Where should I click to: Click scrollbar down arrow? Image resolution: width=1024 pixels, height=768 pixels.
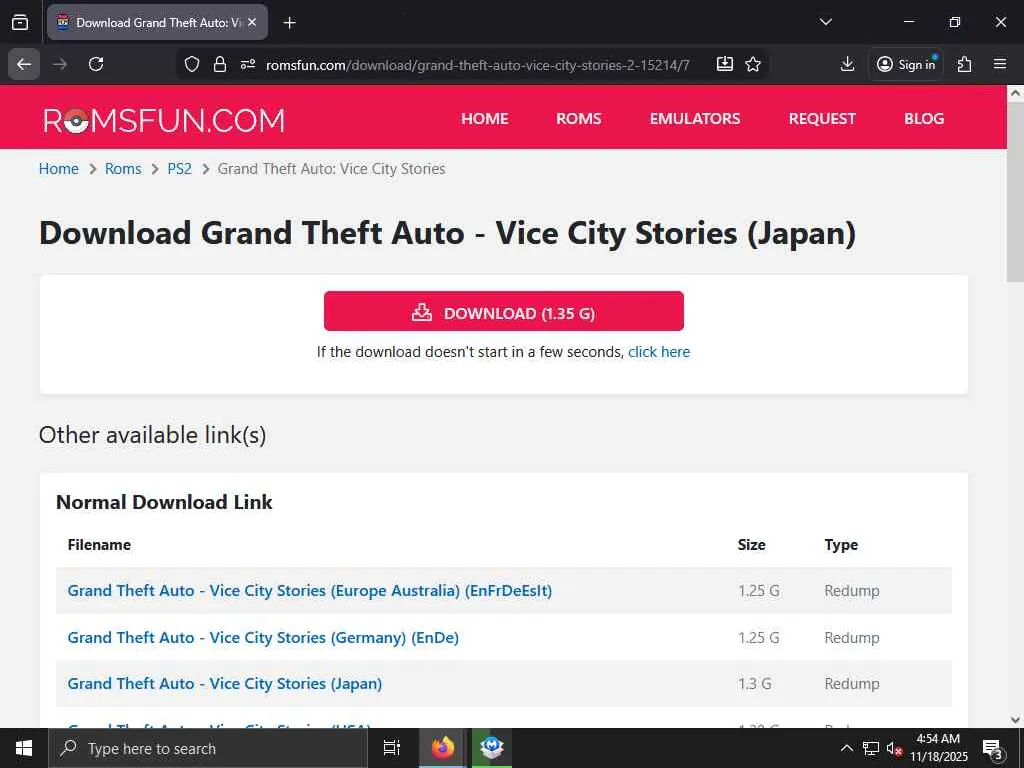pyautogui.click(x=1015, y=720)
